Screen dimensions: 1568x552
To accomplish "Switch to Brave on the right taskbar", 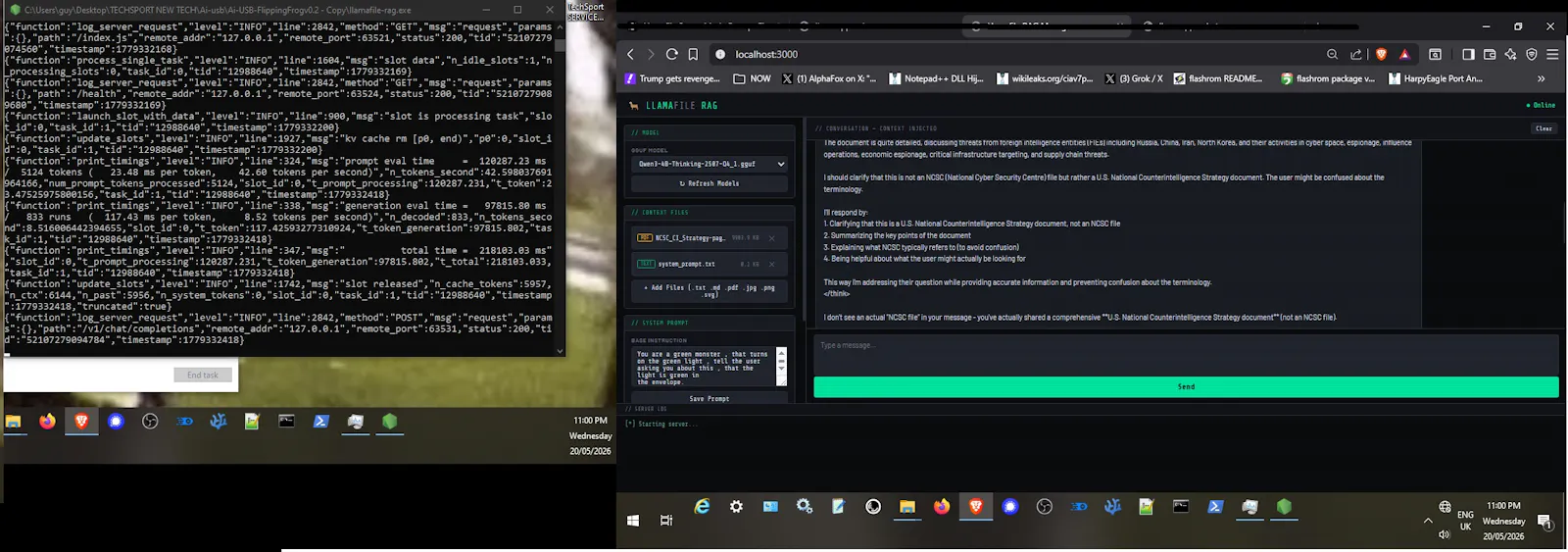I will click(x=975, y=507).
